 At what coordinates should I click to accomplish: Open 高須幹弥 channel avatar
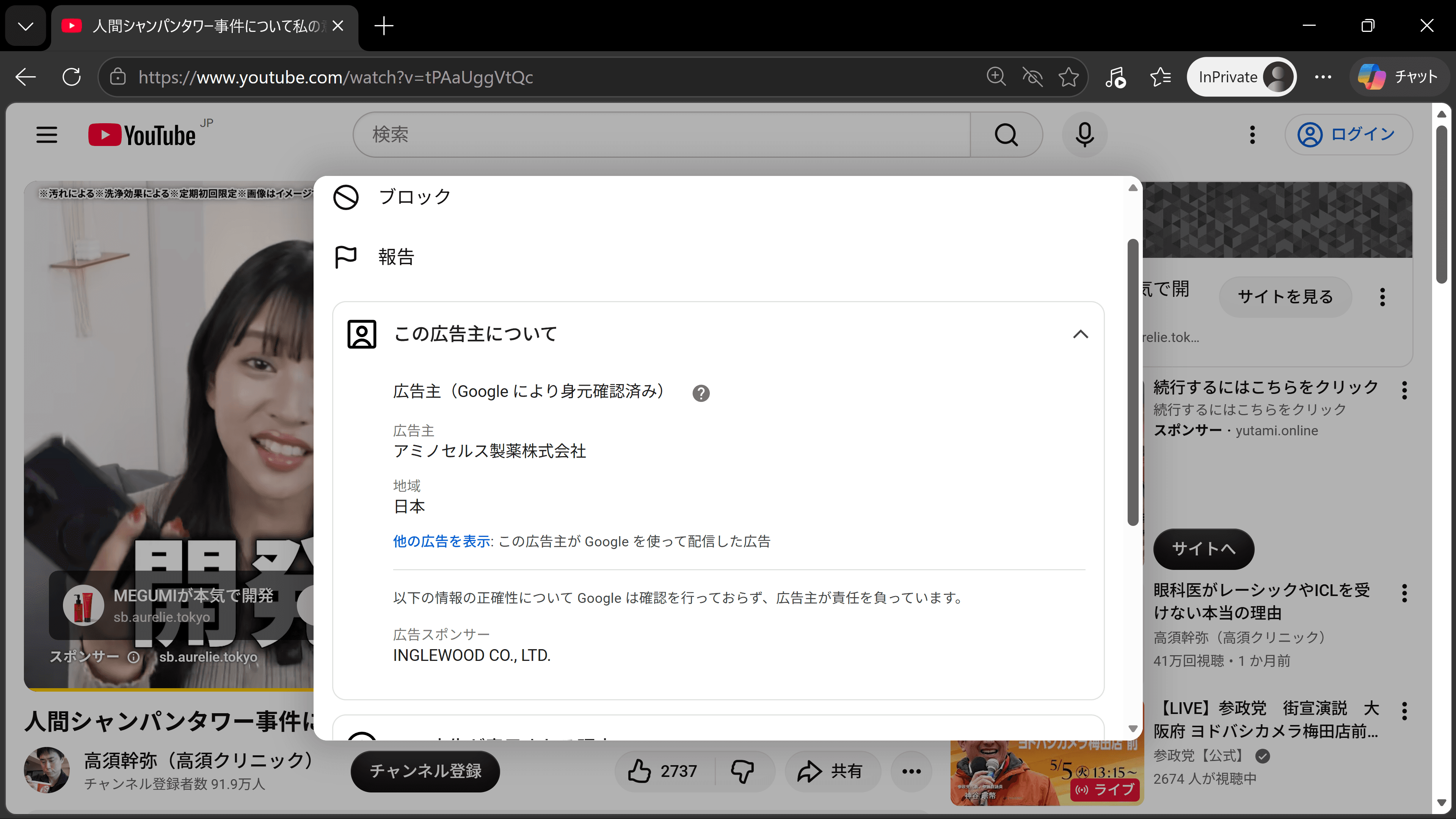coord(47,770)
